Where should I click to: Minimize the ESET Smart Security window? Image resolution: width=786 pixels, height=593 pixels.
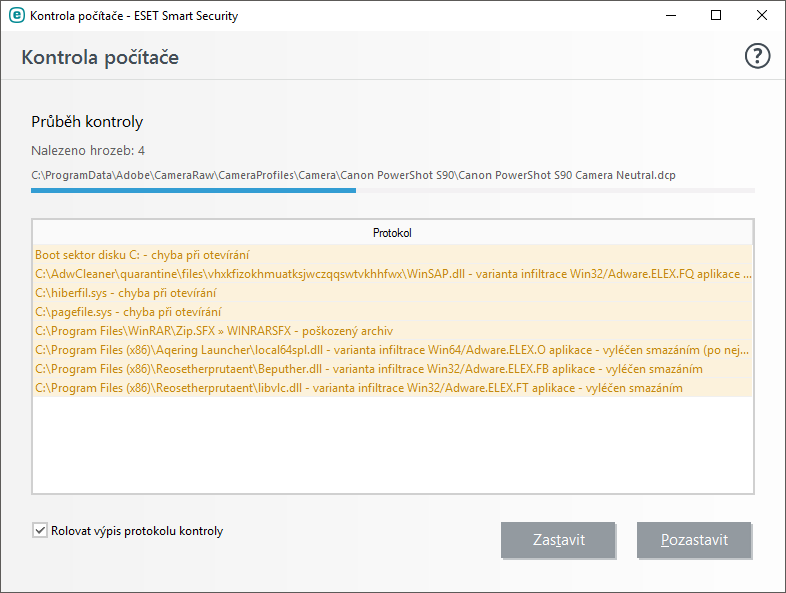[x=671, y=16]
